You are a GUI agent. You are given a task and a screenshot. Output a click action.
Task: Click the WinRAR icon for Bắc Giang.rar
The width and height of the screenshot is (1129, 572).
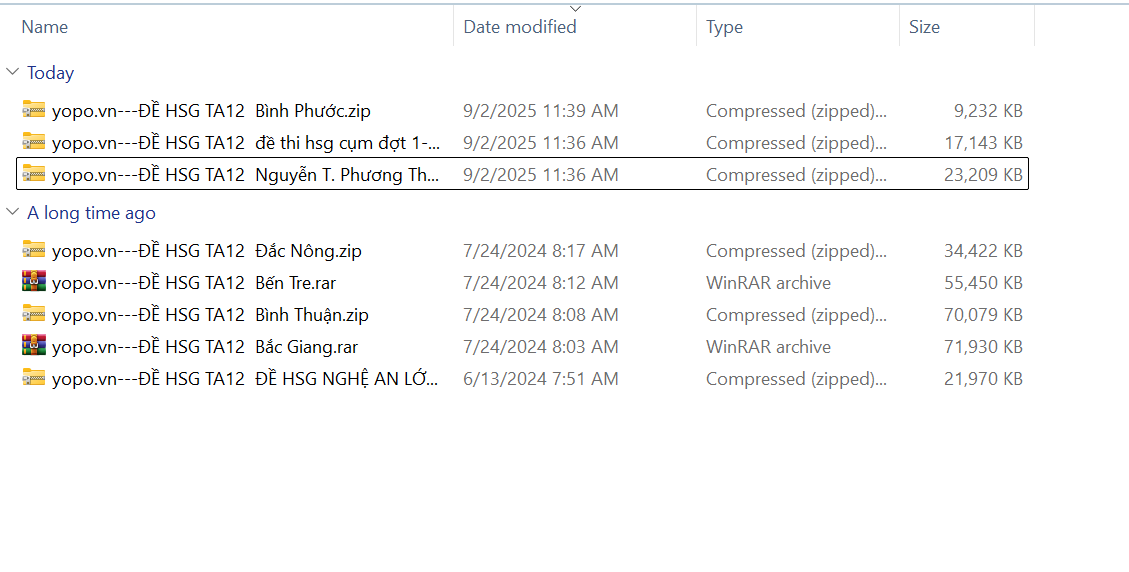pos(34,346)
